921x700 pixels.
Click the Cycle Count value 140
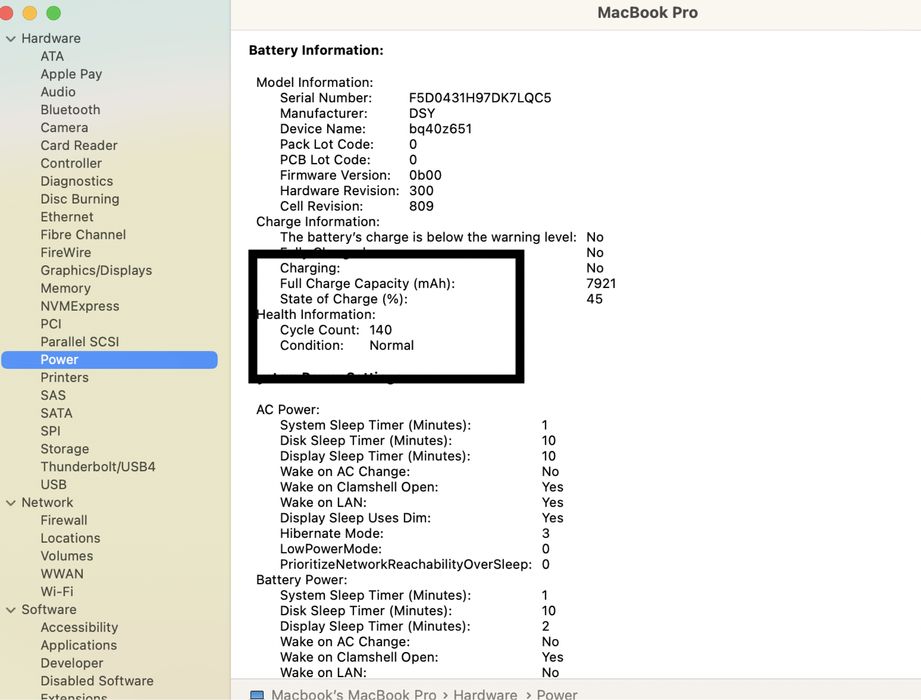tap(381, 330)
